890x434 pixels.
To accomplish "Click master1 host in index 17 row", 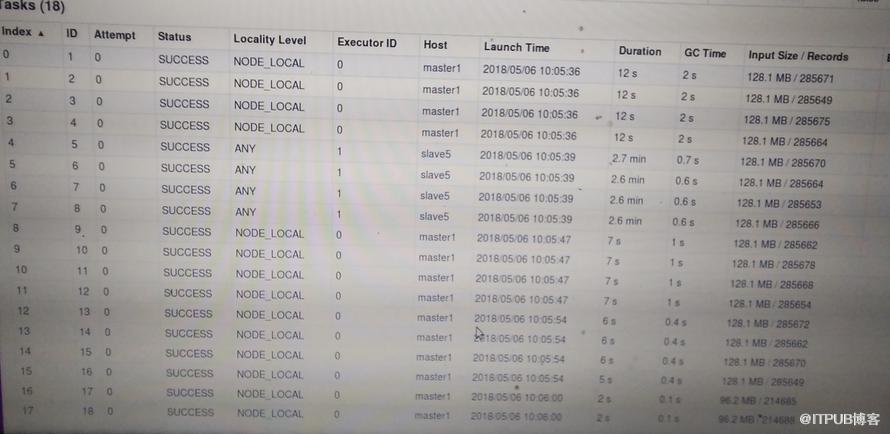I will (x=432, y=416).
